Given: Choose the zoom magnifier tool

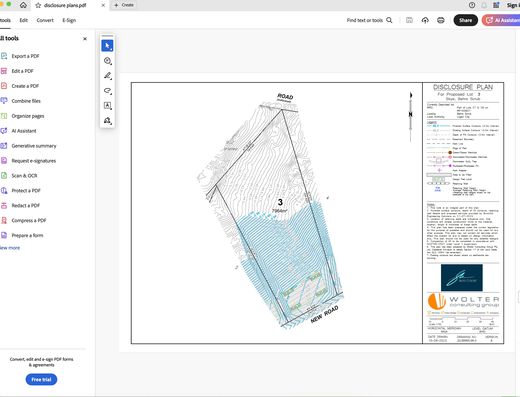Looking at the screenshot, I should pos(107,61).
